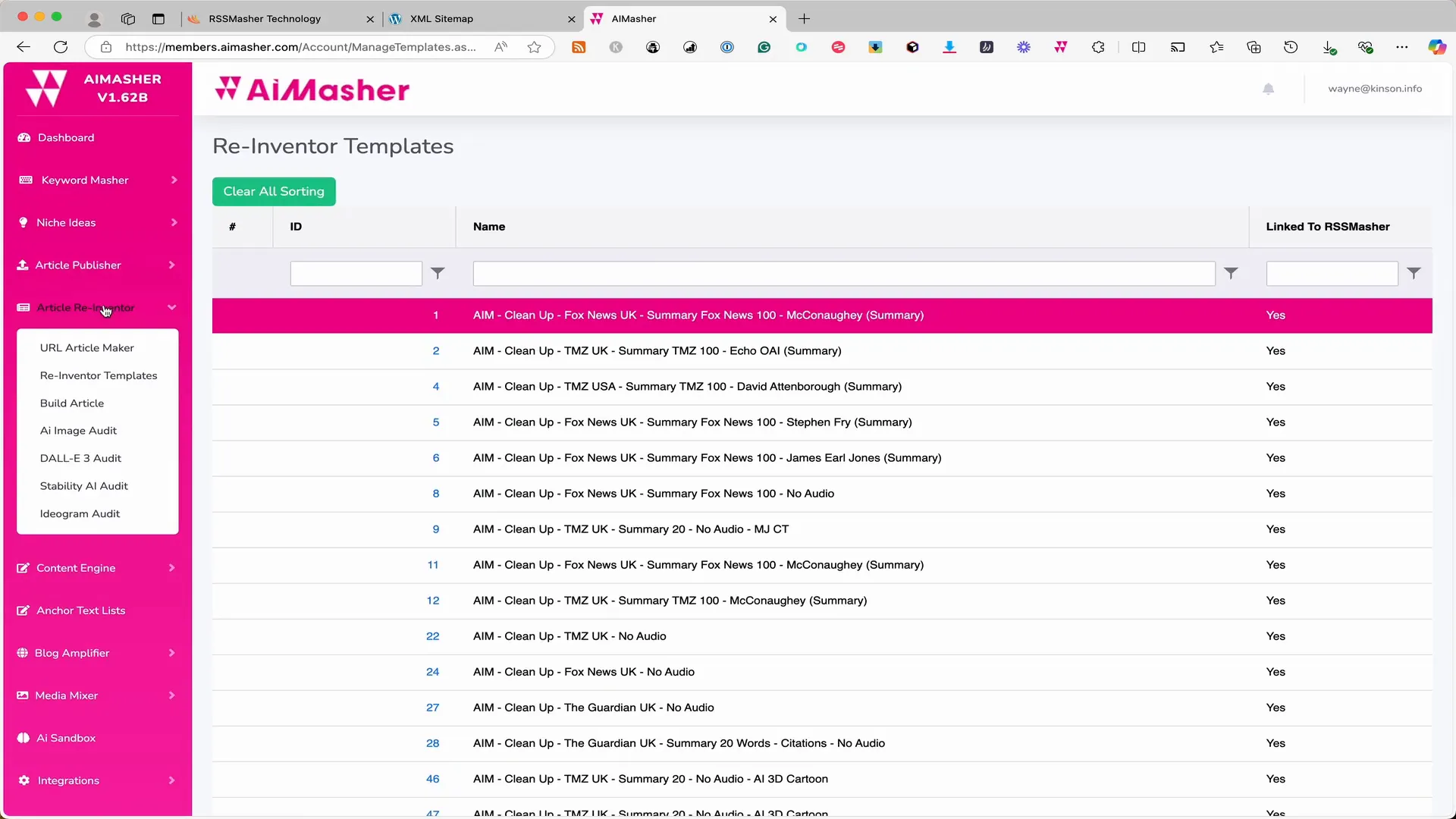Sort by the ID column header

pos(296,227)
